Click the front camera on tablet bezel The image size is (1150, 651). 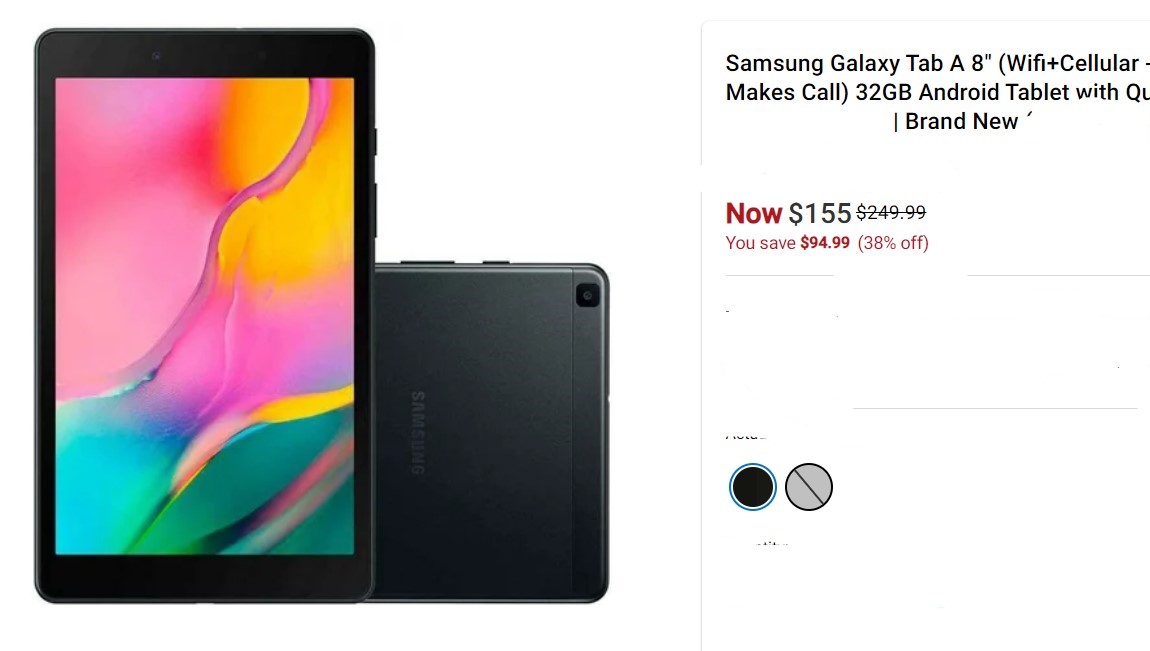pos(156,56)
